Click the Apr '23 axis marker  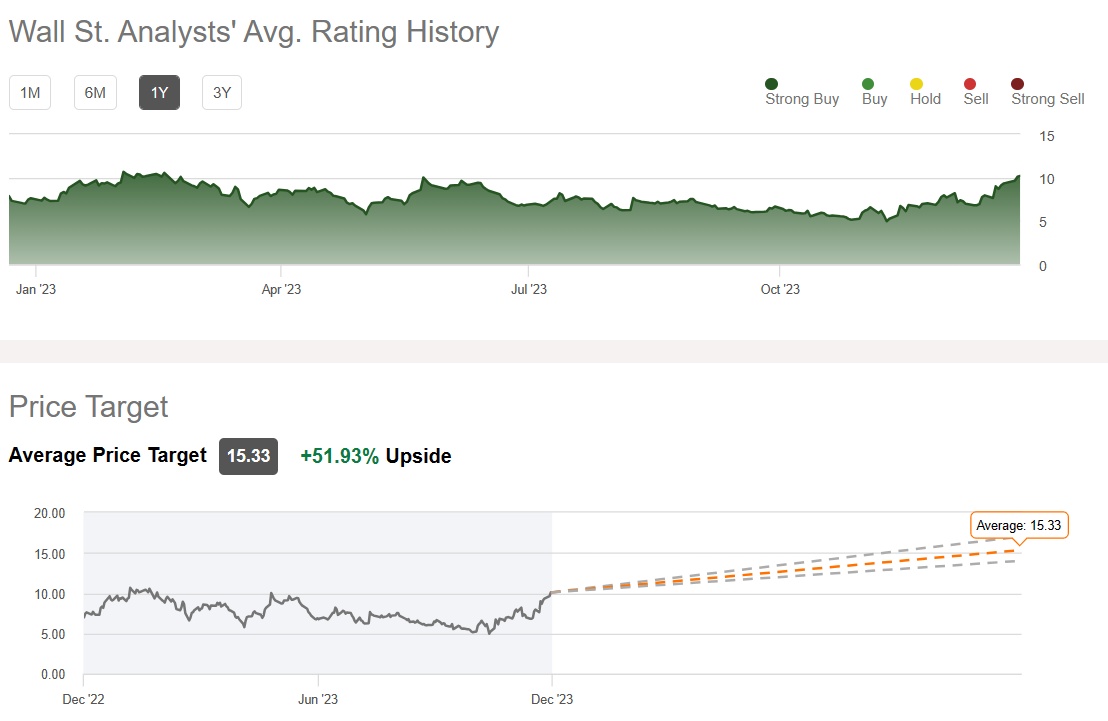point(281,290)
